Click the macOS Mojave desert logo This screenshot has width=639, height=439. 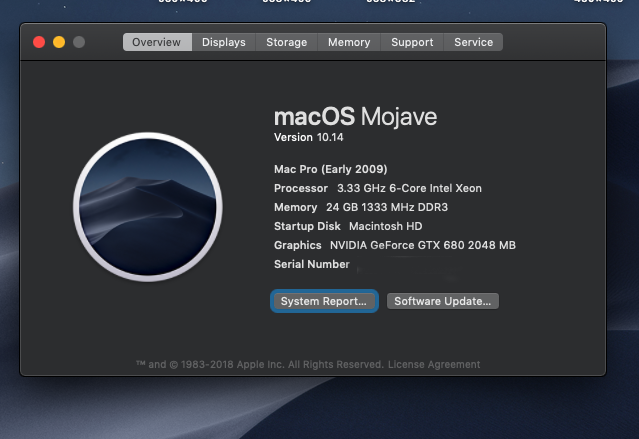tap(148, 207)
